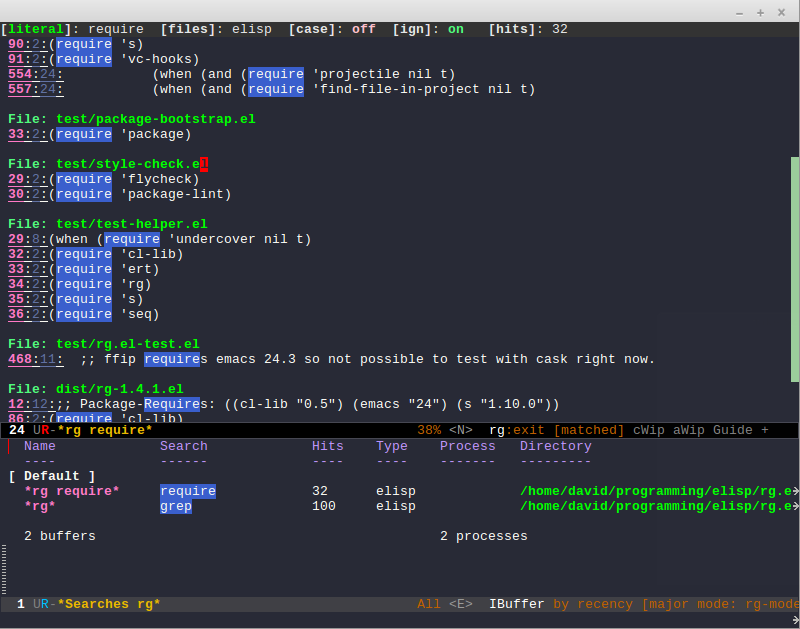Click the cWip minor mode indicator
800x629 pixels.
[x=648, y=430]
